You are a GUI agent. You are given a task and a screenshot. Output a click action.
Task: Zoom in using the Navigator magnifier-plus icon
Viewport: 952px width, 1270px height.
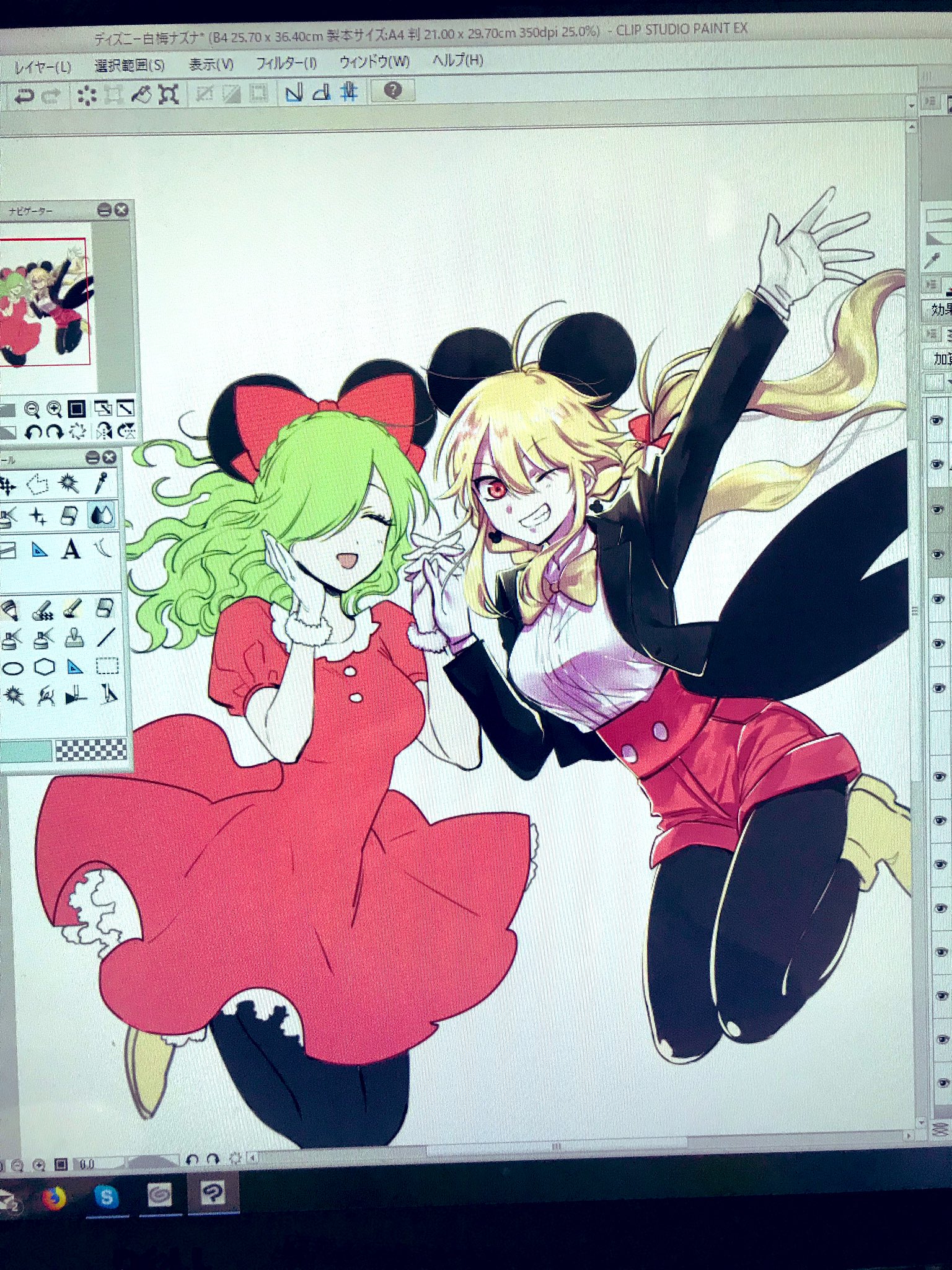[54, 409]
